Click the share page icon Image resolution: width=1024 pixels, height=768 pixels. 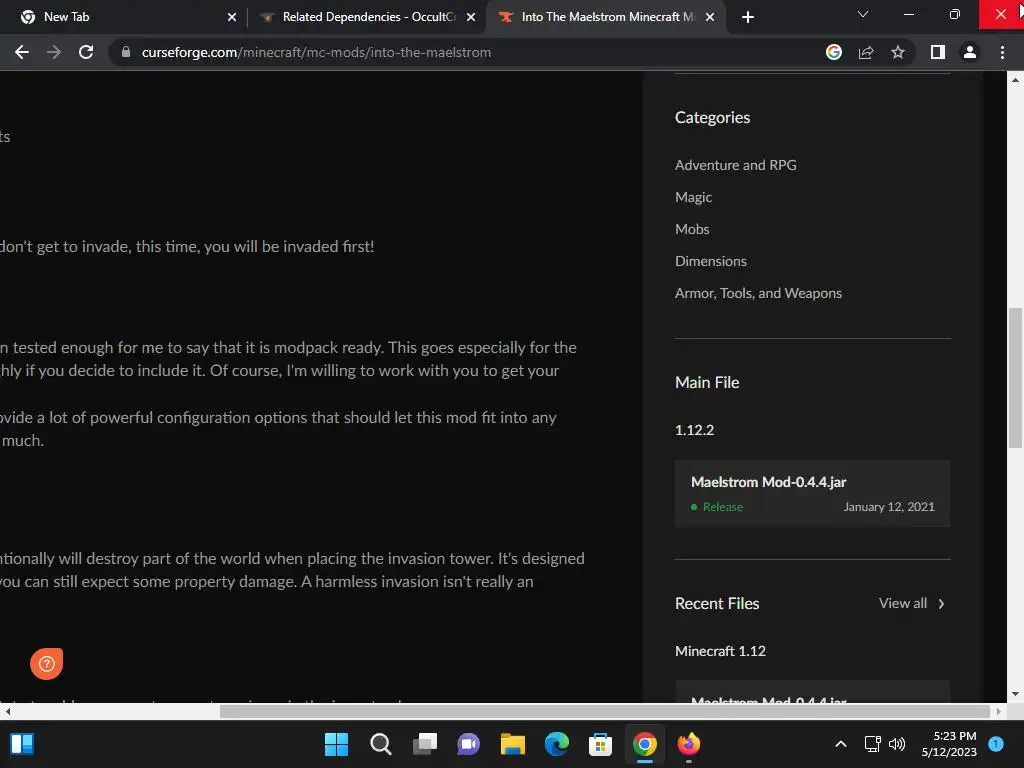(x=866, y=52)
